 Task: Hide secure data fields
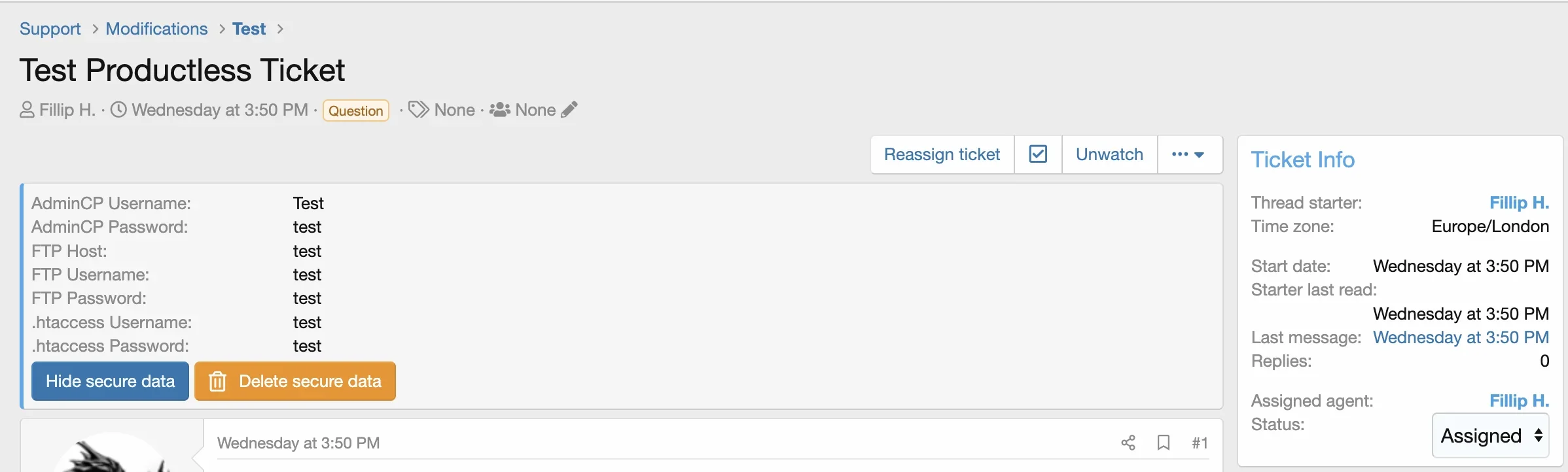111,381
